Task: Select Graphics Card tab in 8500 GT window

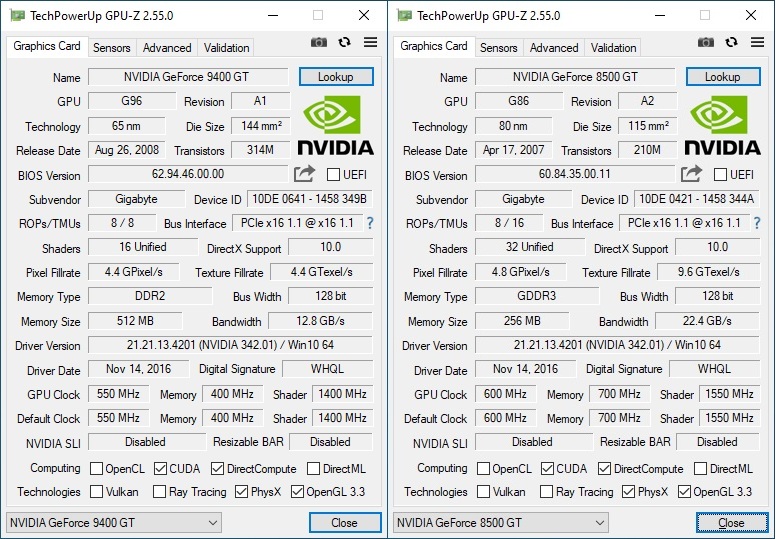Action: [x=434, y=47]
